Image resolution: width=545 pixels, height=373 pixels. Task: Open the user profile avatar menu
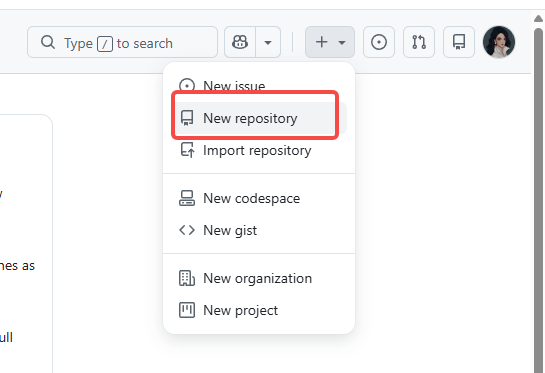tap(499, 42)
